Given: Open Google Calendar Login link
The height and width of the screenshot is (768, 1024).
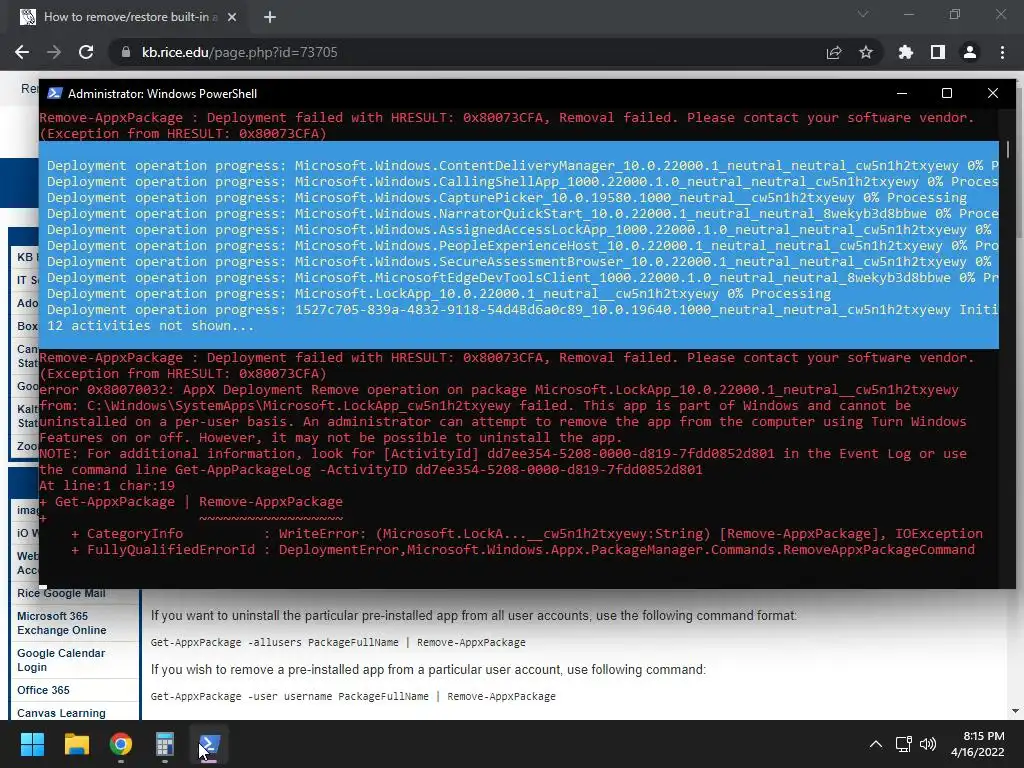Looking at the screenshot, I should [61, 660].
